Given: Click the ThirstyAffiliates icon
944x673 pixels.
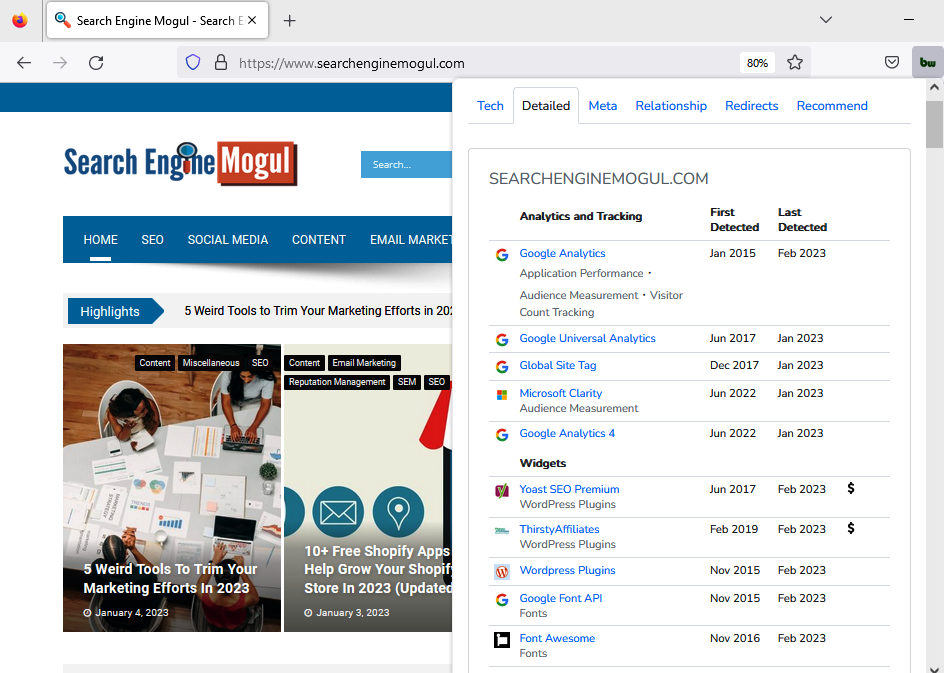Looking at the screenshot, I should point(502,530).
